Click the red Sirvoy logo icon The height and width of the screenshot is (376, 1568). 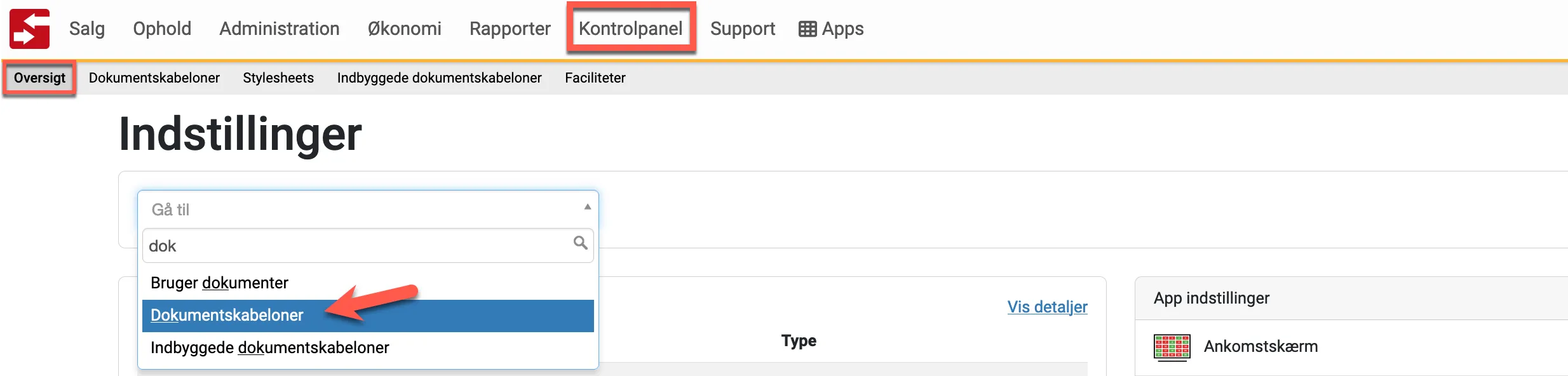point(29,29)
